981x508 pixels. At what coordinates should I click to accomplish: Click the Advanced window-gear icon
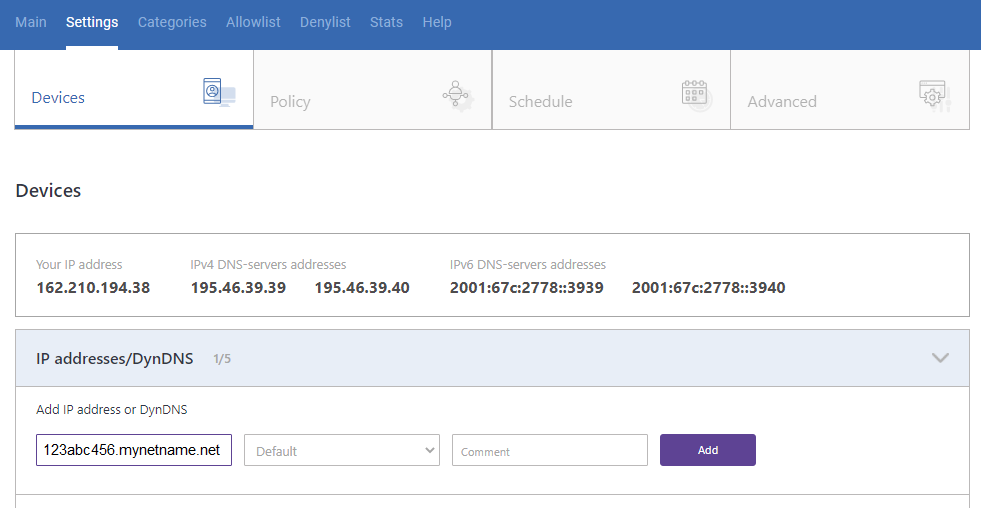point(935,96)
